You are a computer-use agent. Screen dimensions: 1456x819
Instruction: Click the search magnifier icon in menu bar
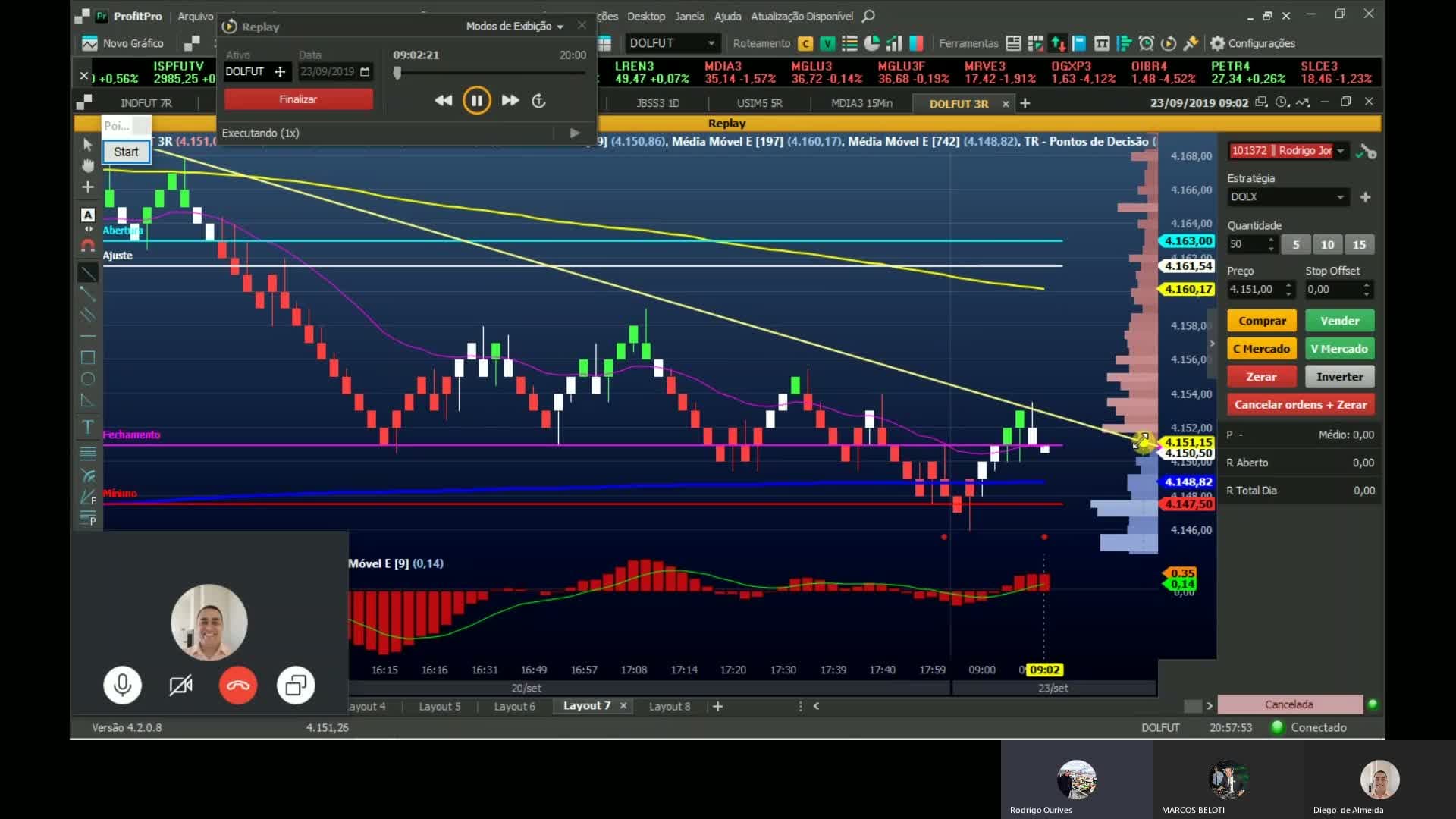(869, 16)
